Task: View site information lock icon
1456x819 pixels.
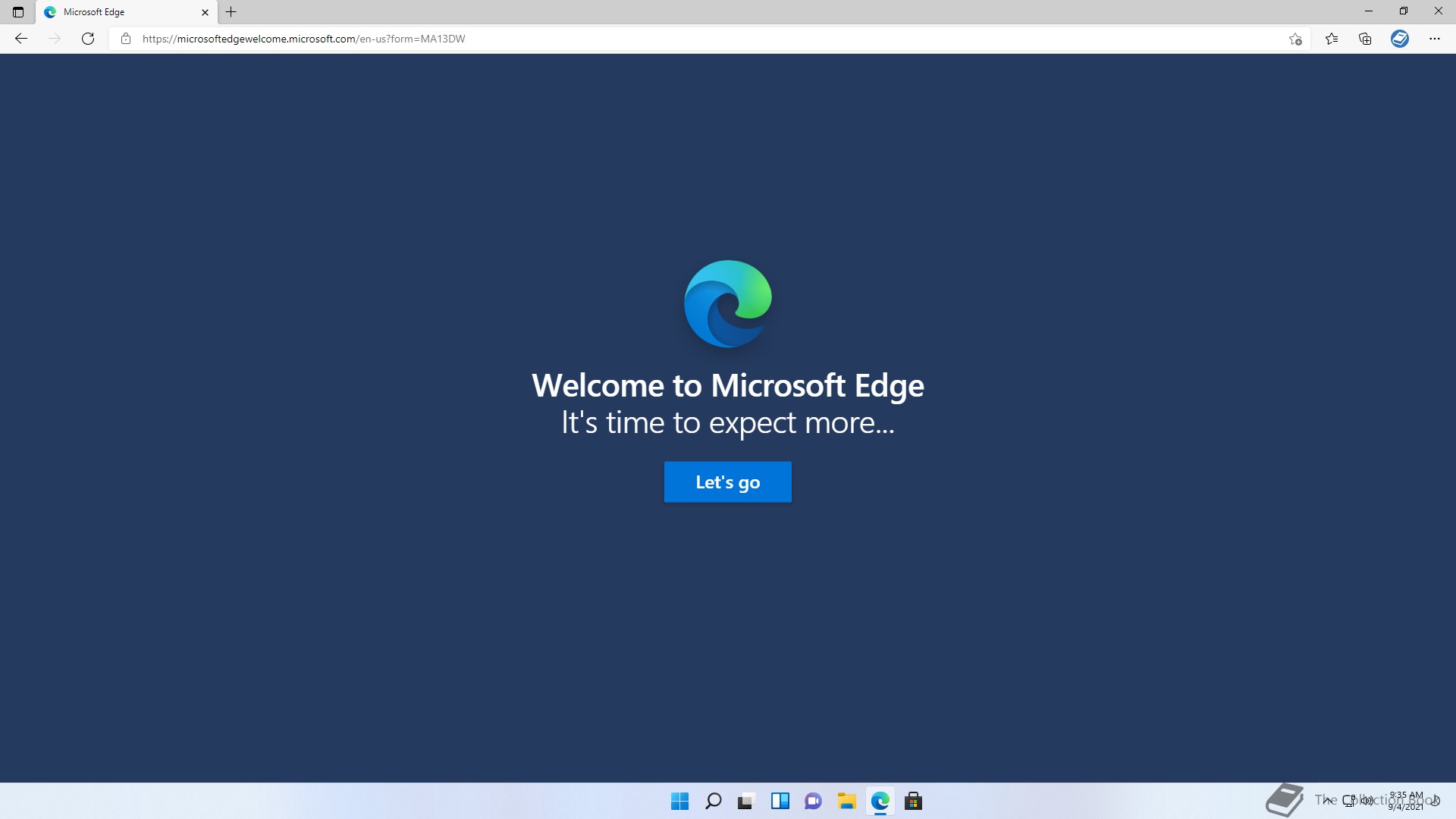Action: (x=126, y=39)
